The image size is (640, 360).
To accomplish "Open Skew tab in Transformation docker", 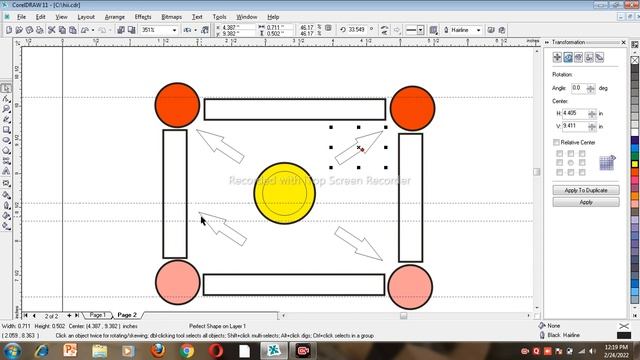I will tap(600, 57).
